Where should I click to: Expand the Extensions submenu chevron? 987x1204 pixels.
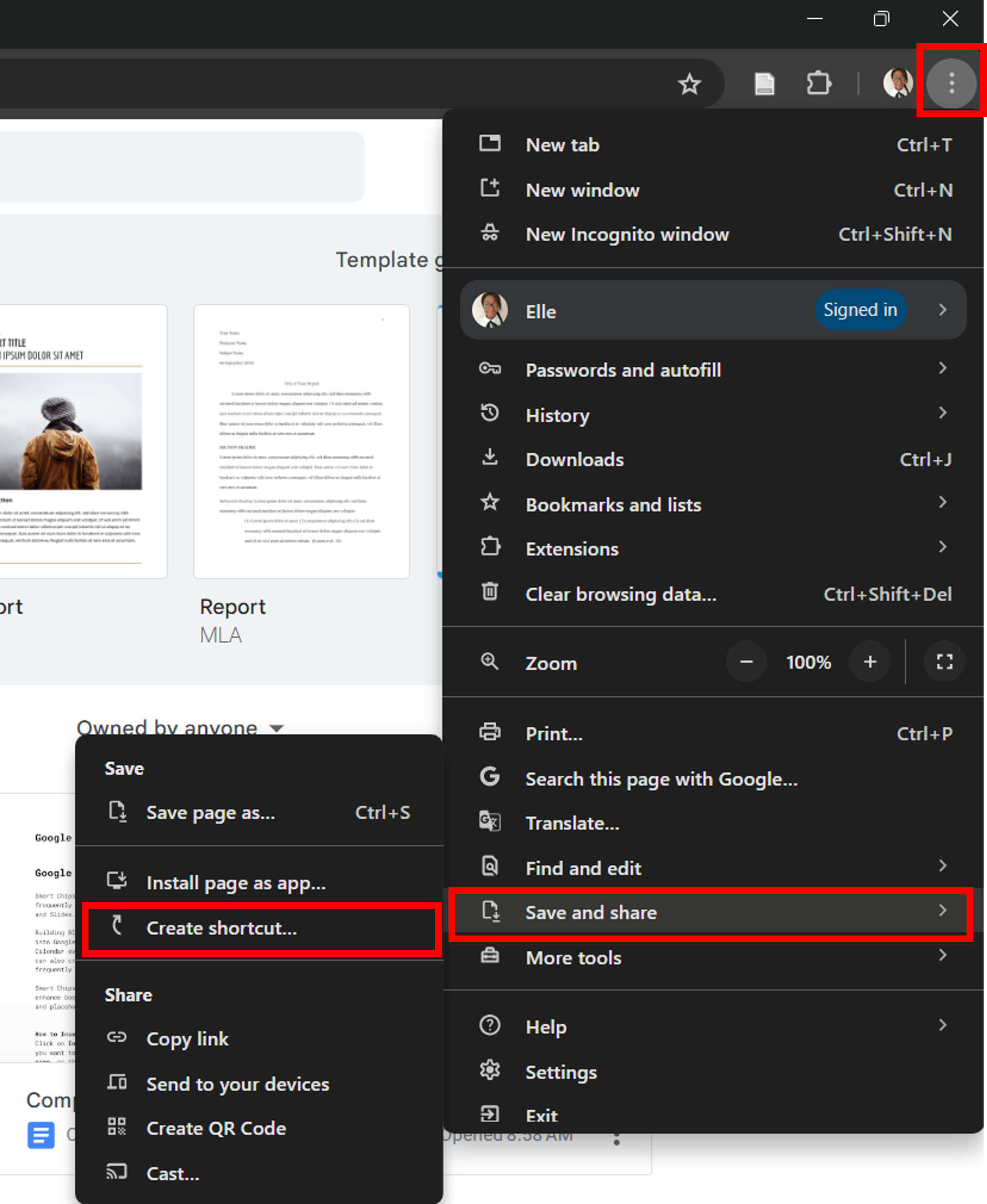[x=943, y=546]
